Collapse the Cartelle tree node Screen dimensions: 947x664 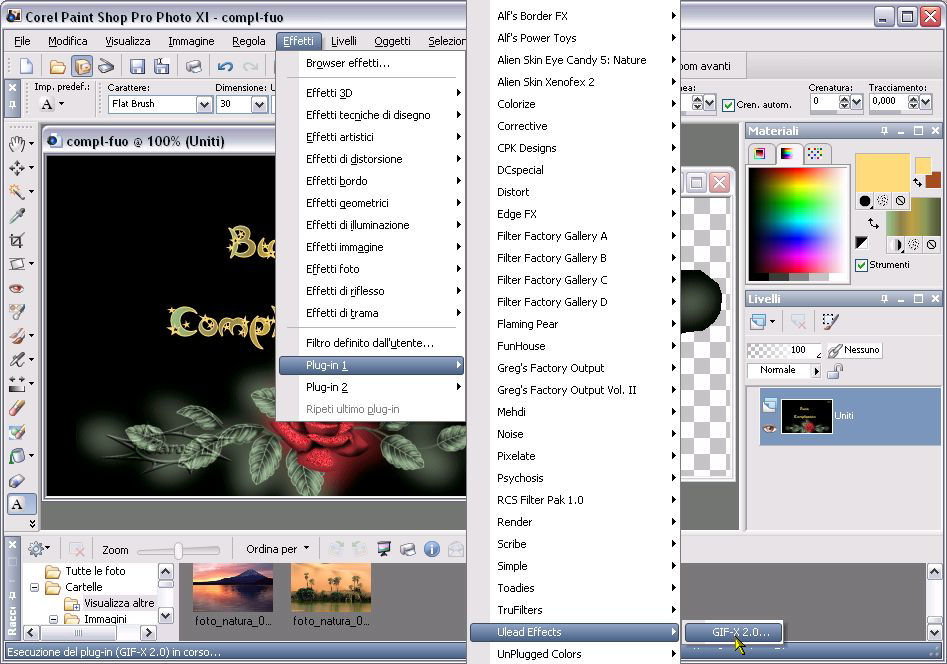(x=35, y=588)
